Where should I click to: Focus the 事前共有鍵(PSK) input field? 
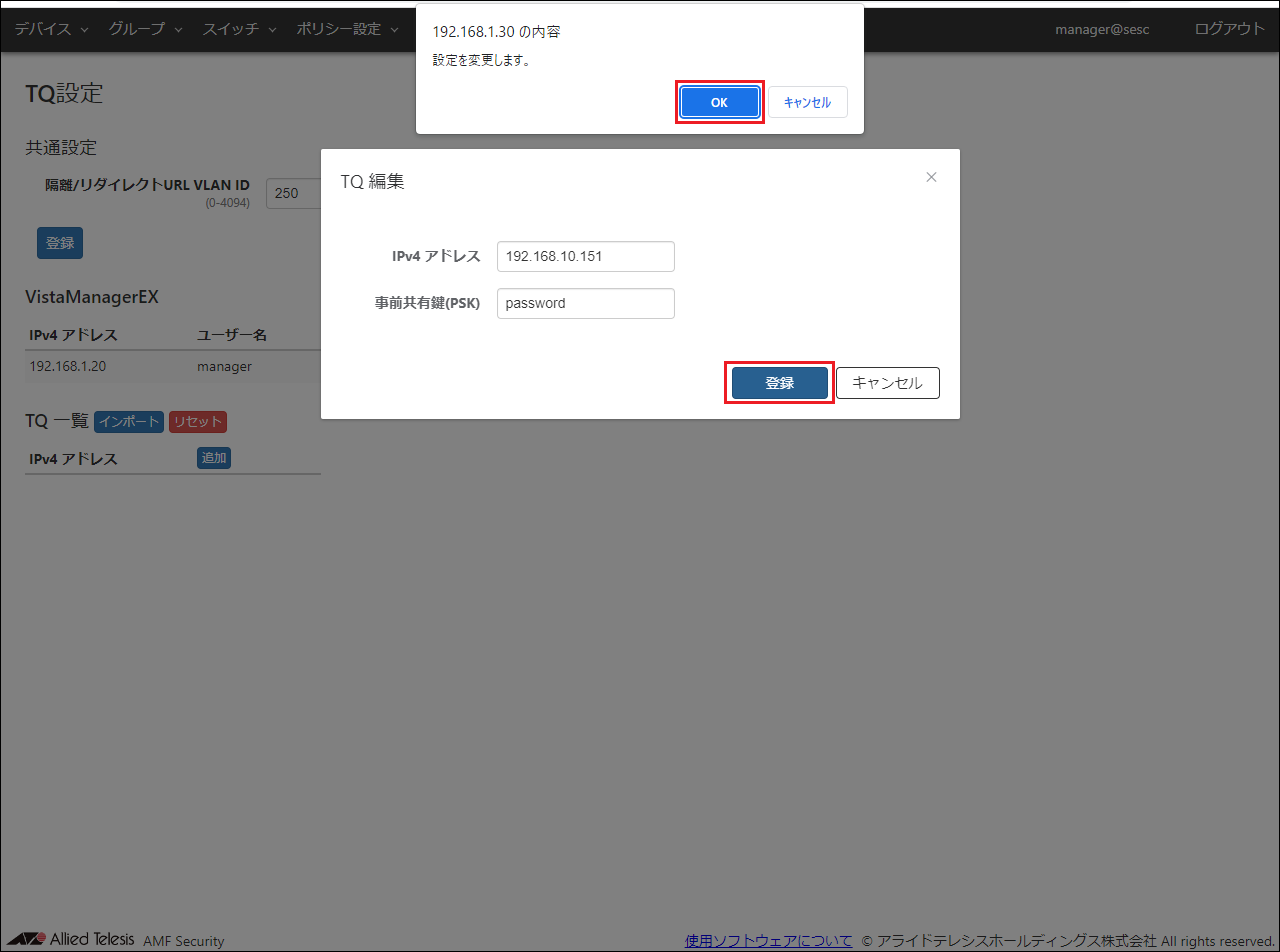585,303
